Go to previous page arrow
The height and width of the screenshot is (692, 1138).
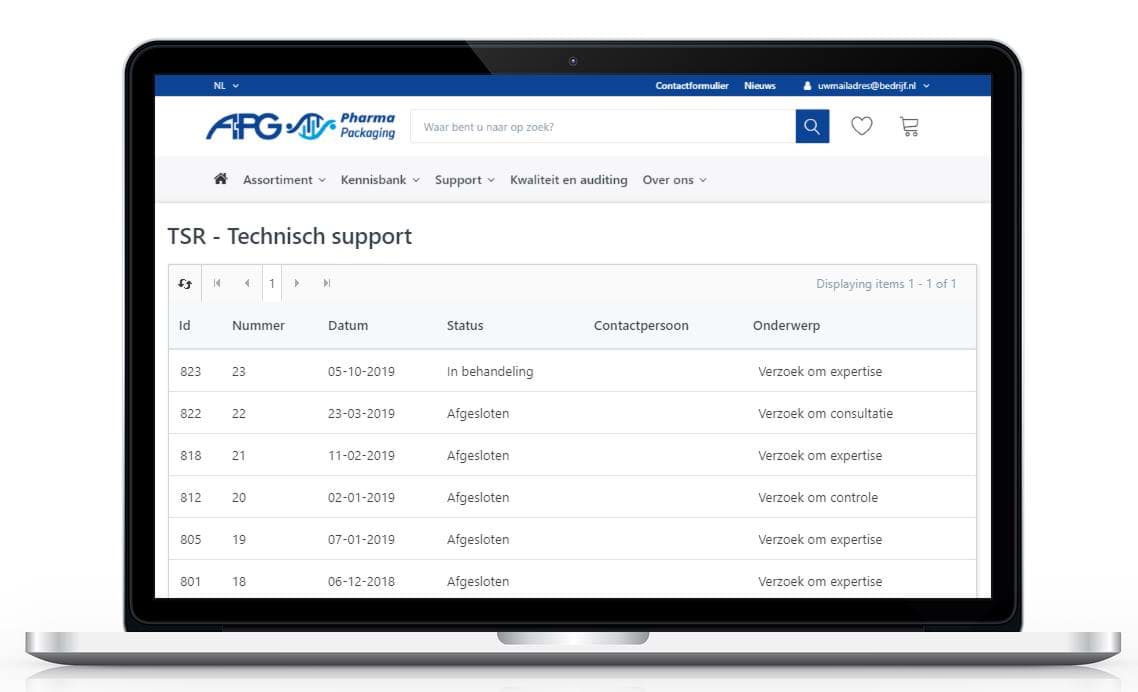pyautogui.click(x=247, y=284)
